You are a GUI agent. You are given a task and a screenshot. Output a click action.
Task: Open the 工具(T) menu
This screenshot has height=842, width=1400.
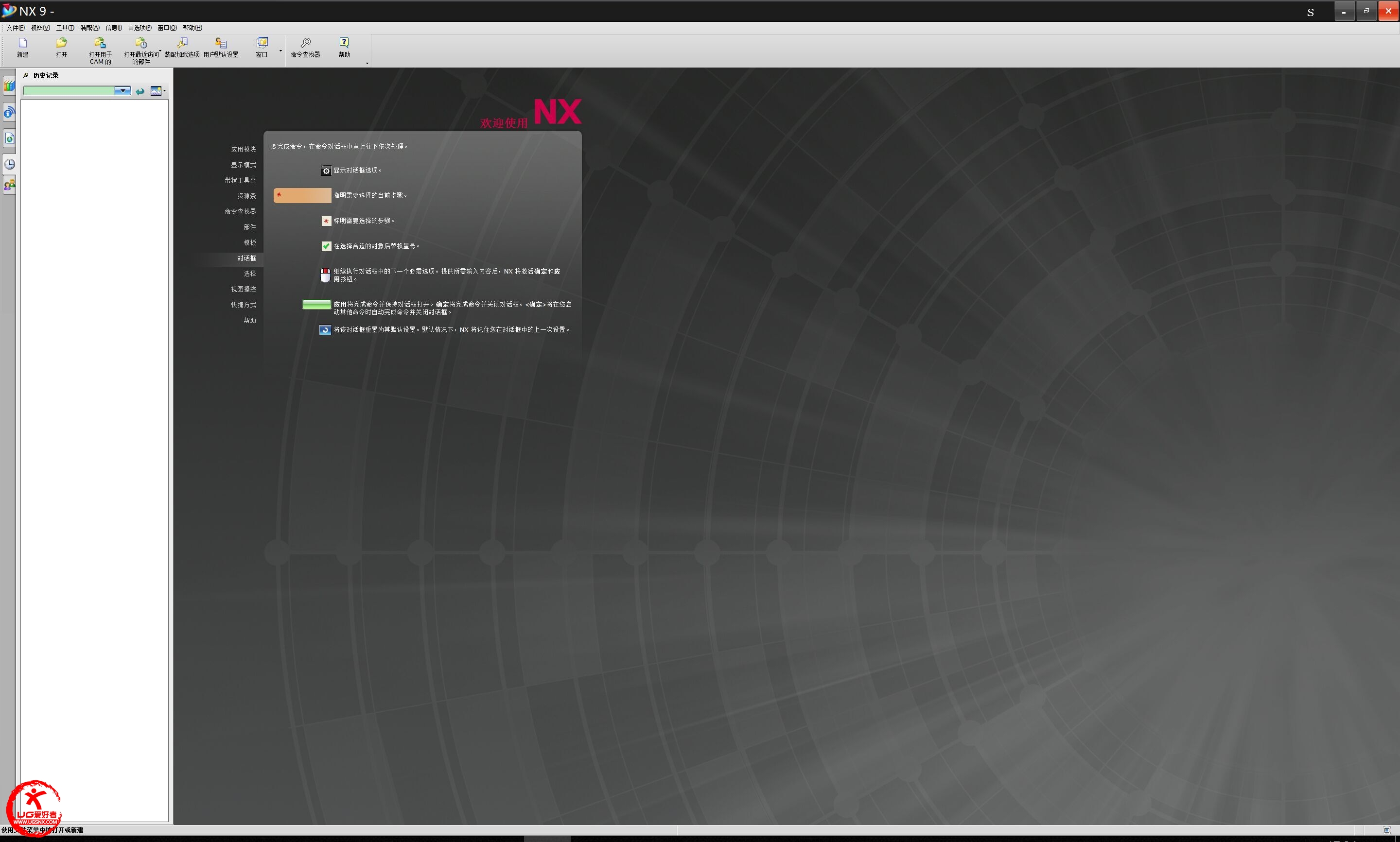(65, 28)
